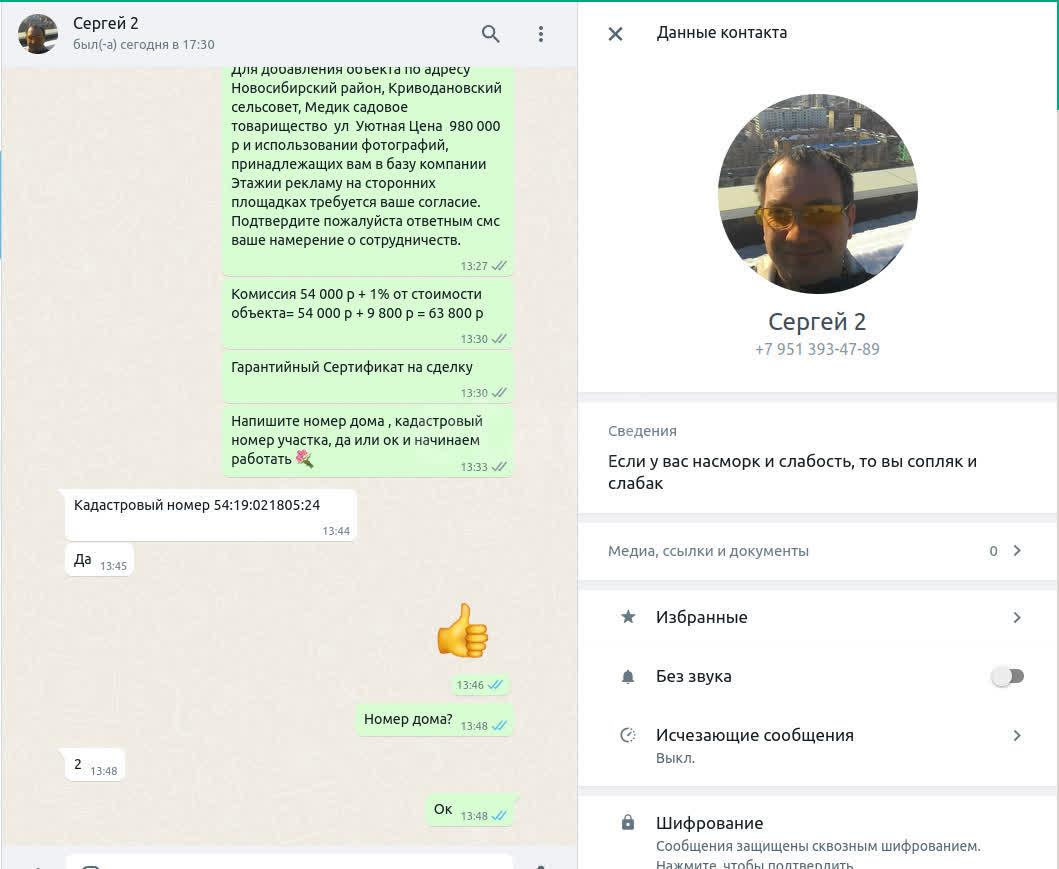
Task: Click the disappearing messages timer icon
Action: click(x=628, y=735)
